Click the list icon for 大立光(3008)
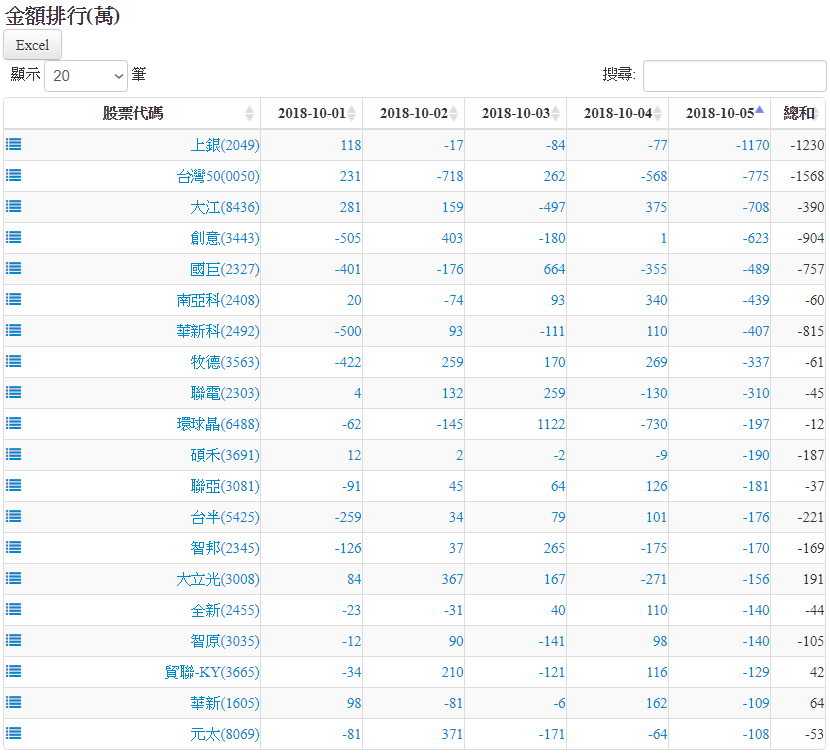The width and height of the screenshot is (830, 755). pyautogui.click(x=14, y=578)
